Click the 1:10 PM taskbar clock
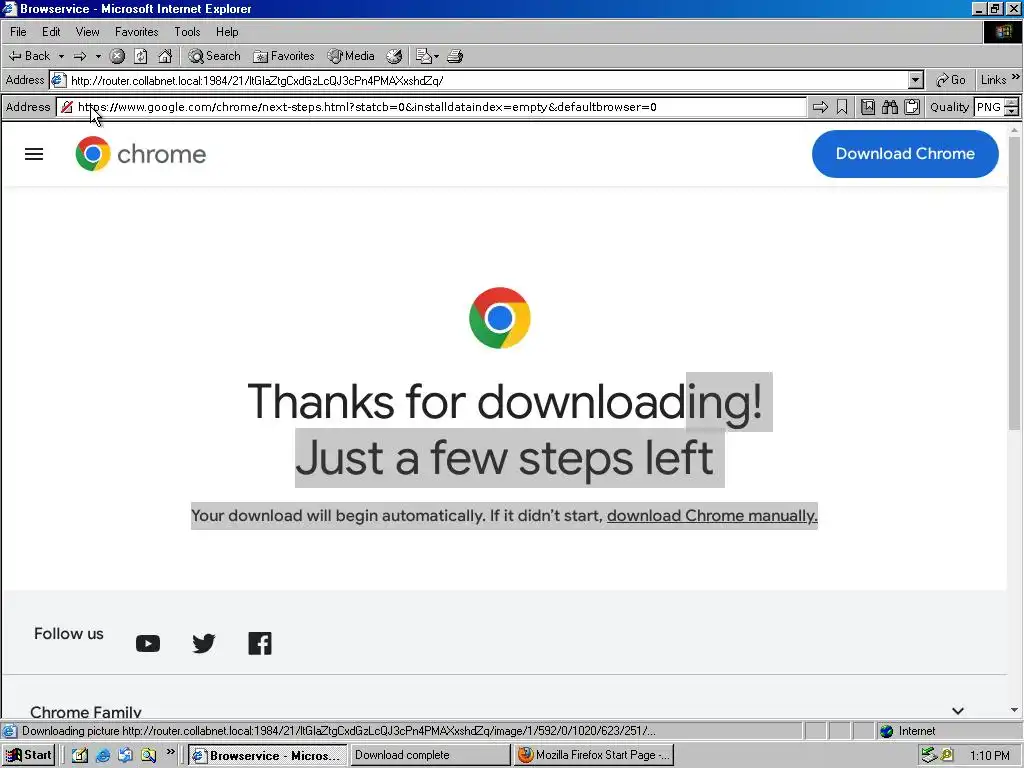1024x768 pixels. pyautogui.click(x=989, y=756)
